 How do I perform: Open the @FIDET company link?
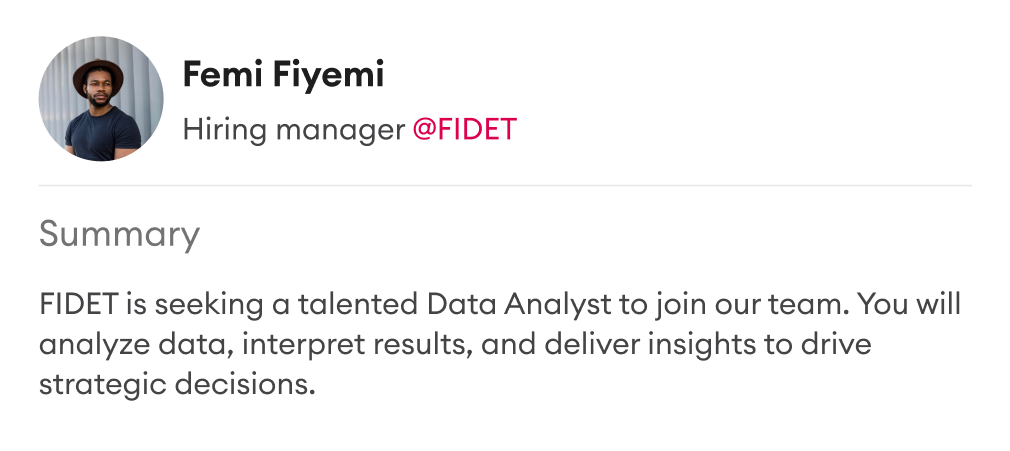[464, 130]
